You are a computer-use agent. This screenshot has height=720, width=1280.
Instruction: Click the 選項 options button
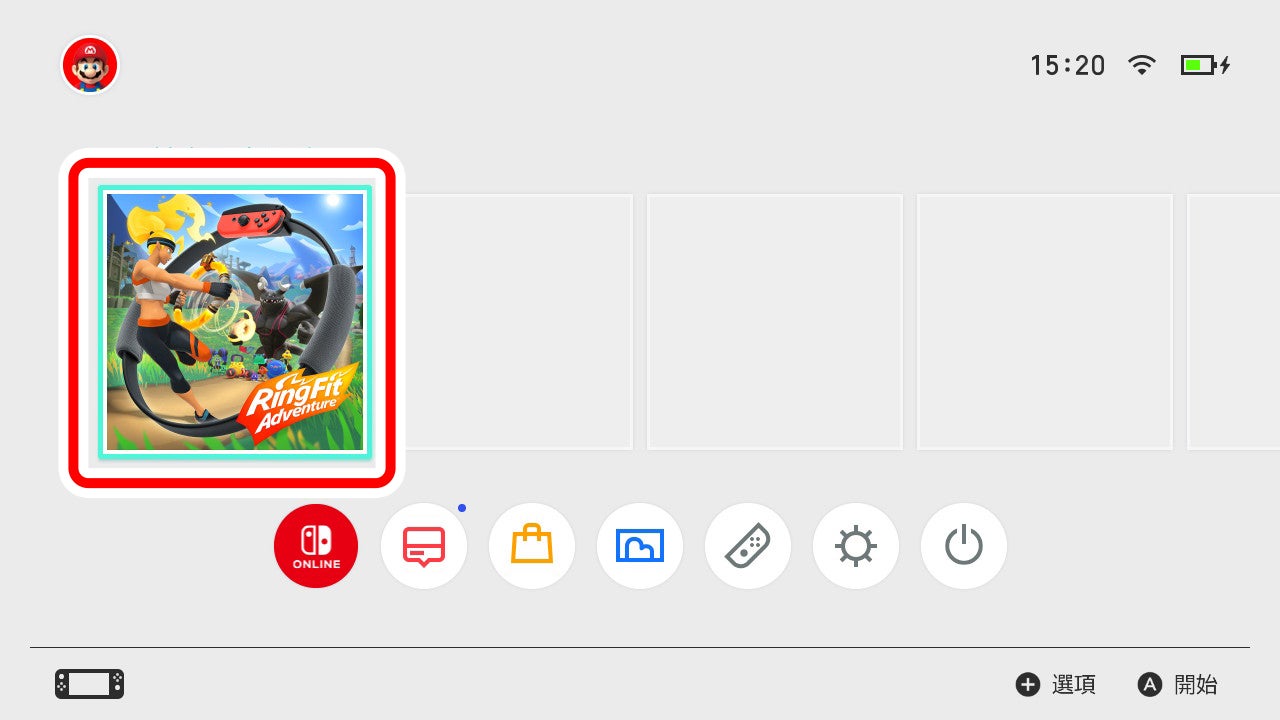click(1056, 684)
